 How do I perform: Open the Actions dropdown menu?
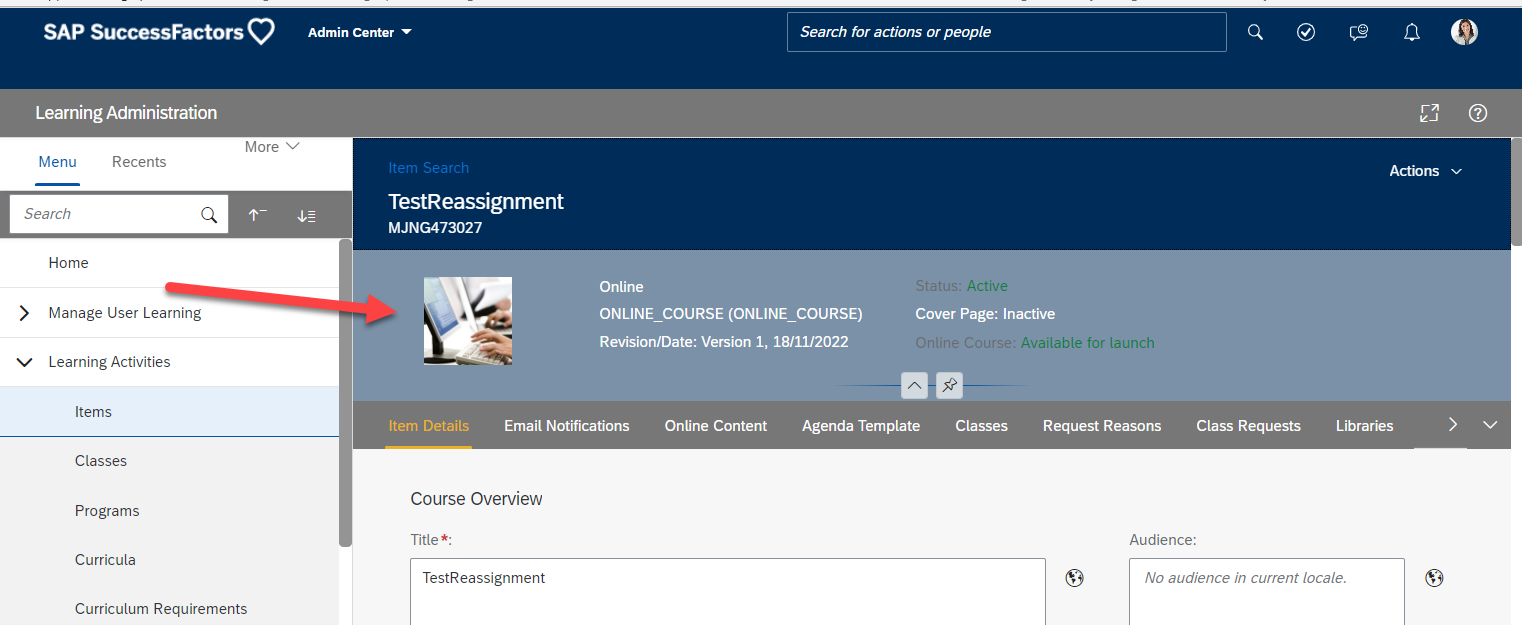tap(1425, 171)
